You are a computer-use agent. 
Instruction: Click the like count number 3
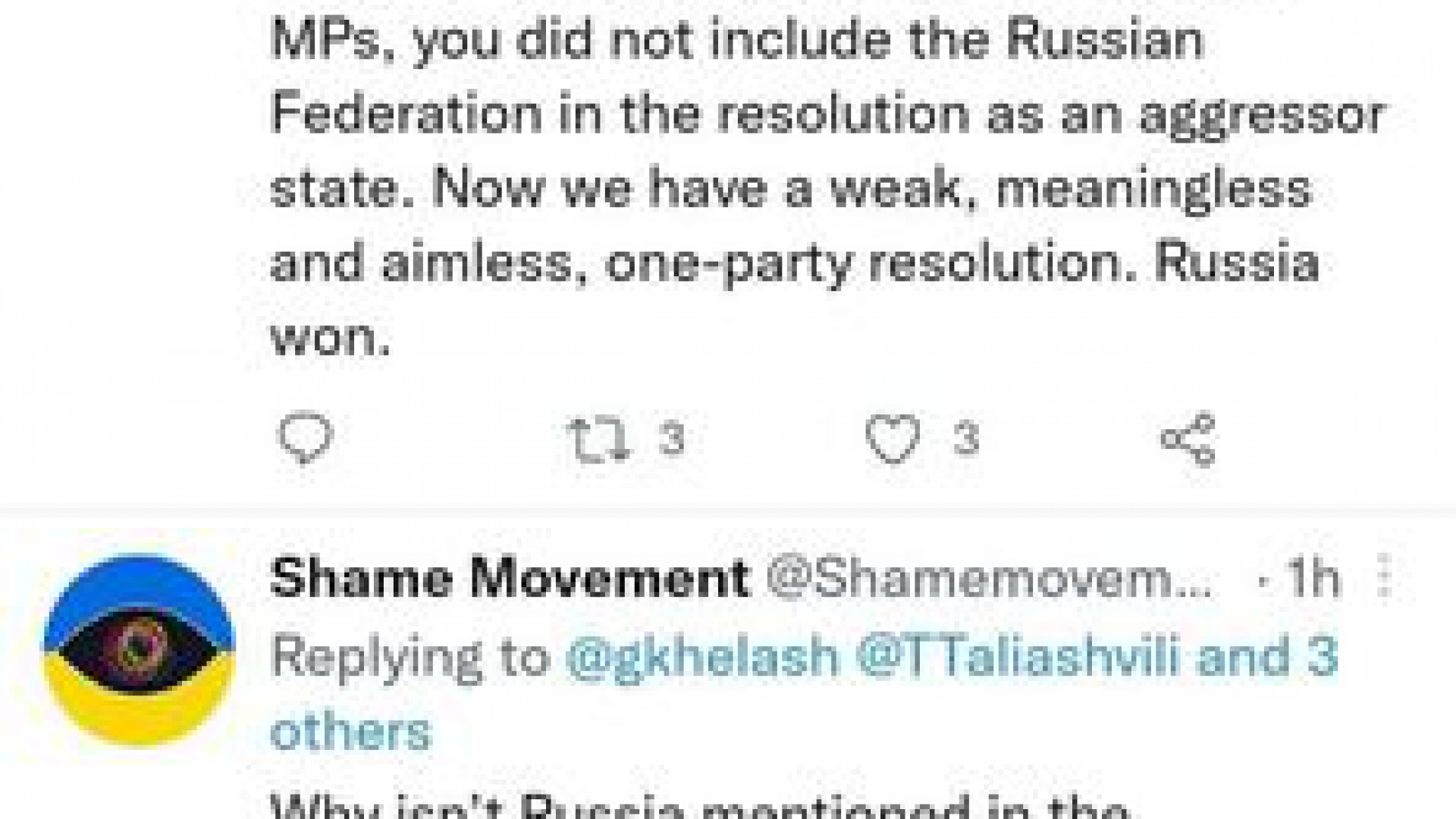(x=965, y=438)
